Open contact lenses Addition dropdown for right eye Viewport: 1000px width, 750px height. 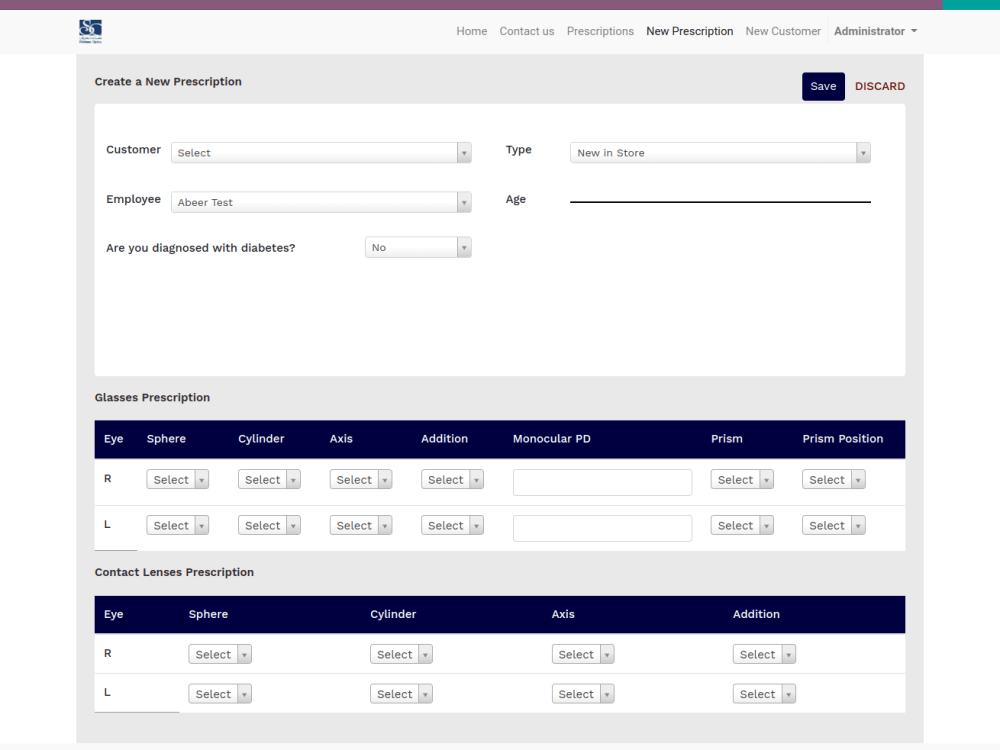[764, 654]
